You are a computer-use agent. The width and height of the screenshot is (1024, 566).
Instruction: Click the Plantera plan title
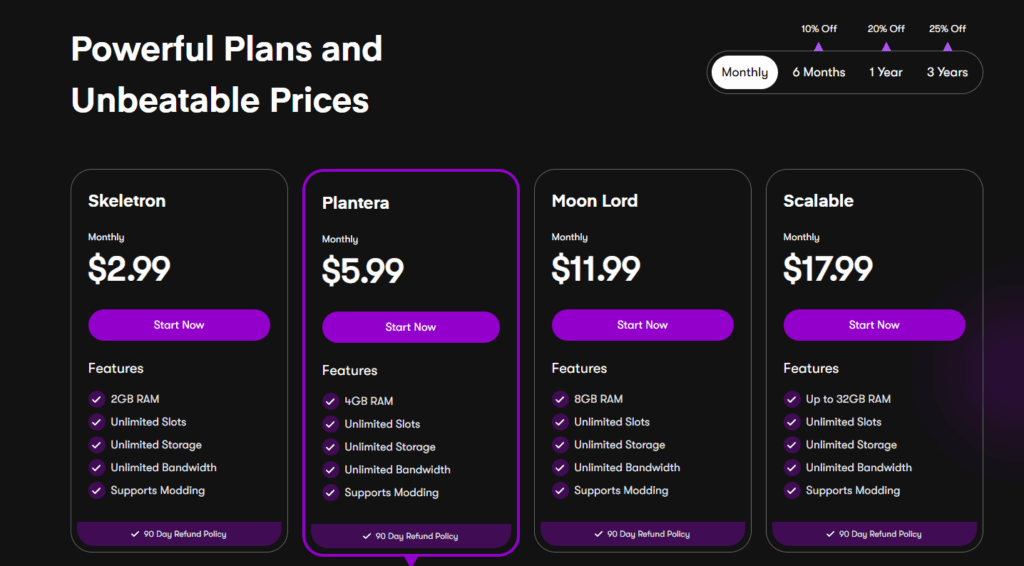[x=355, y=203]
